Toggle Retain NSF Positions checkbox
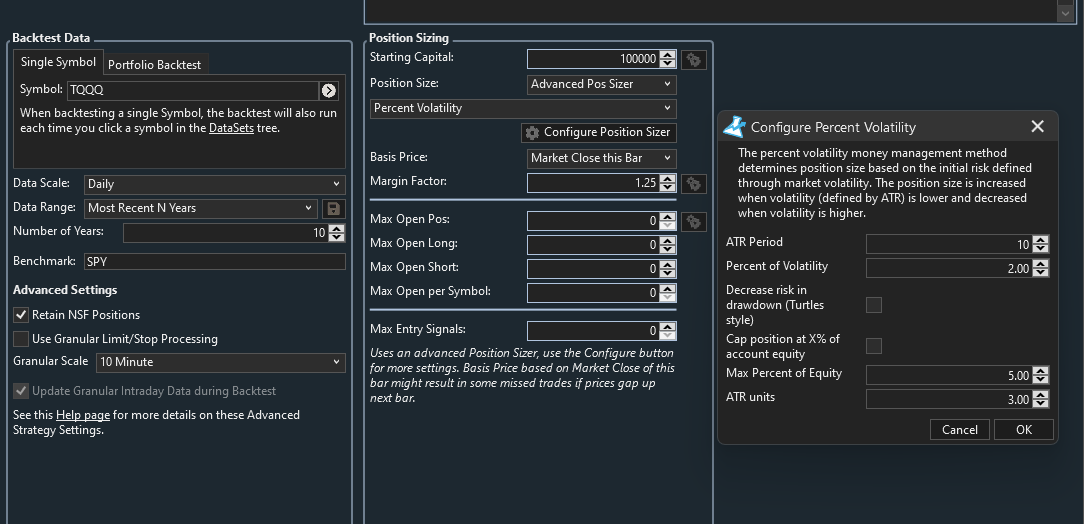This screenshot has height=524, width=1084. point(21,315)
